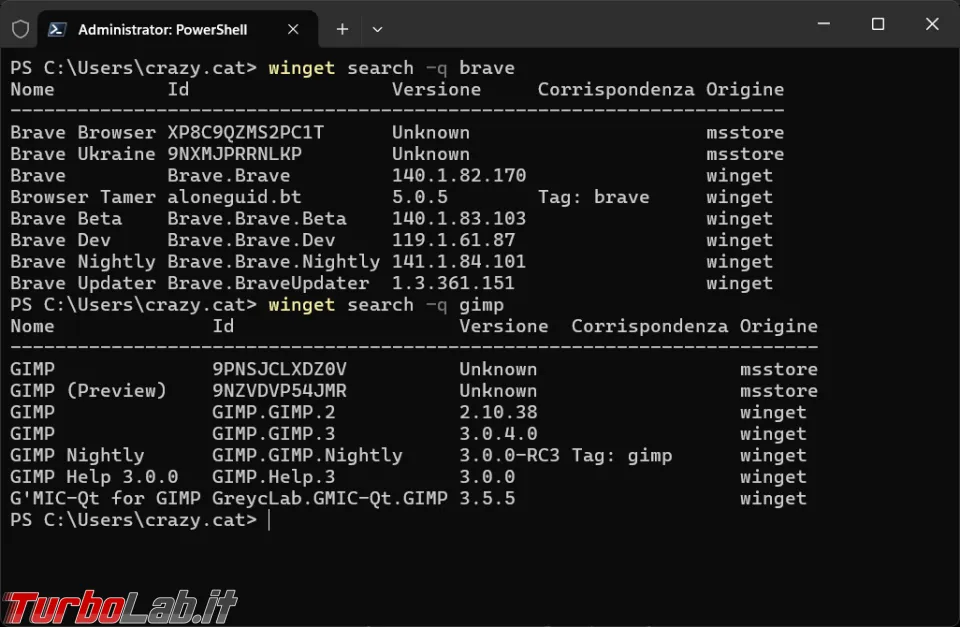
Task: Click the match text 'Tag: brave'
Action: tap(593, 197)
